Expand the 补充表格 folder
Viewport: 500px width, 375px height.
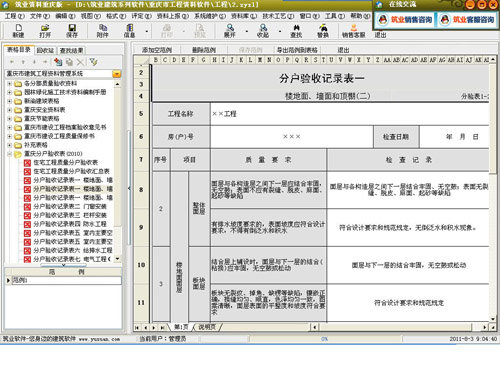coord(10,145)
